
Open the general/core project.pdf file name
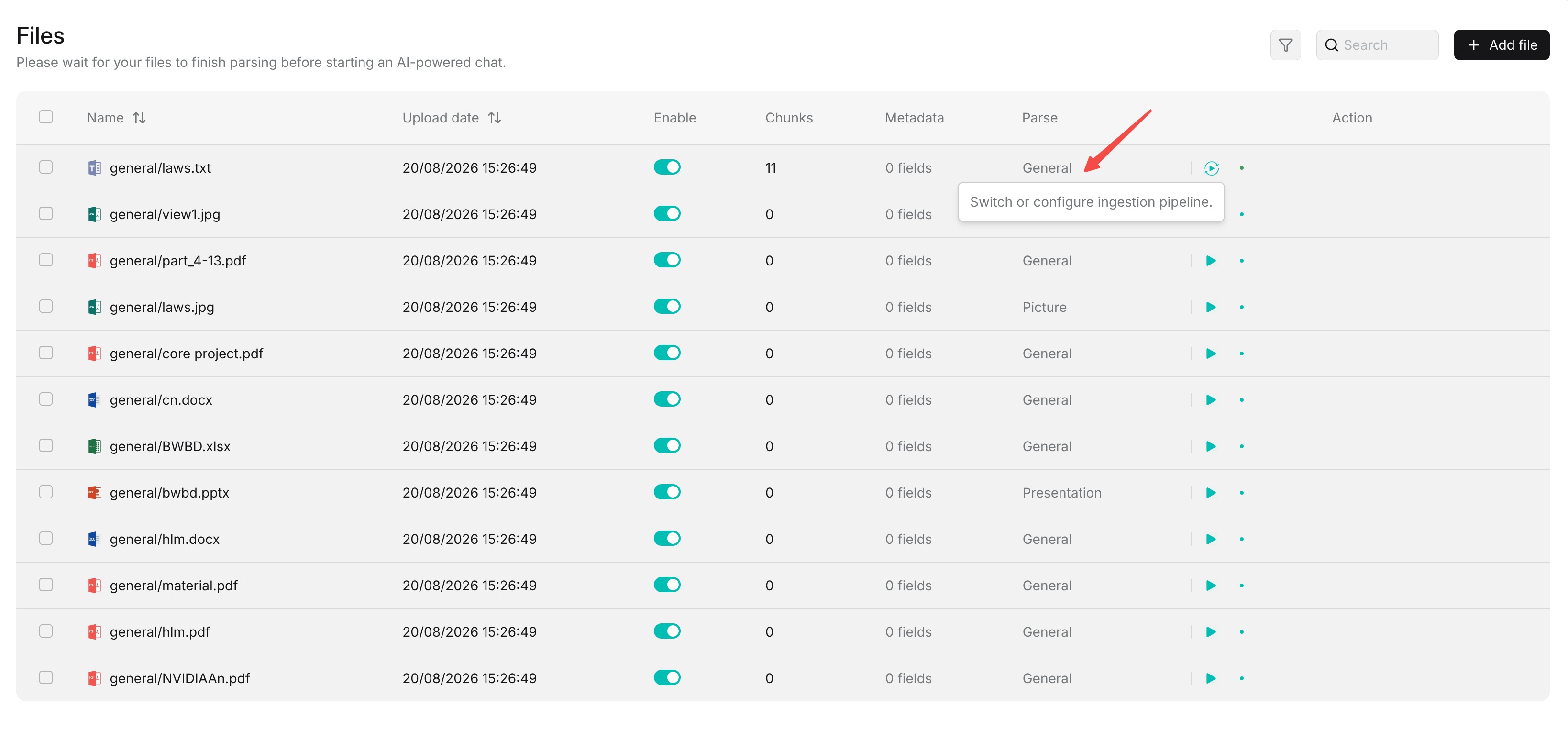point(186,353)
